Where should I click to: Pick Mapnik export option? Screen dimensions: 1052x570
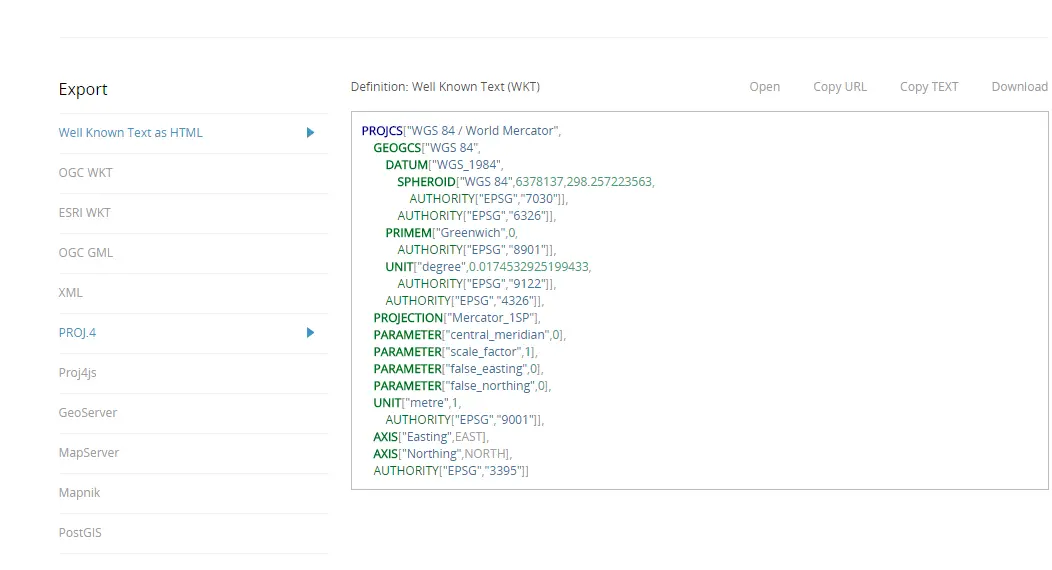[x=80, y=493]
